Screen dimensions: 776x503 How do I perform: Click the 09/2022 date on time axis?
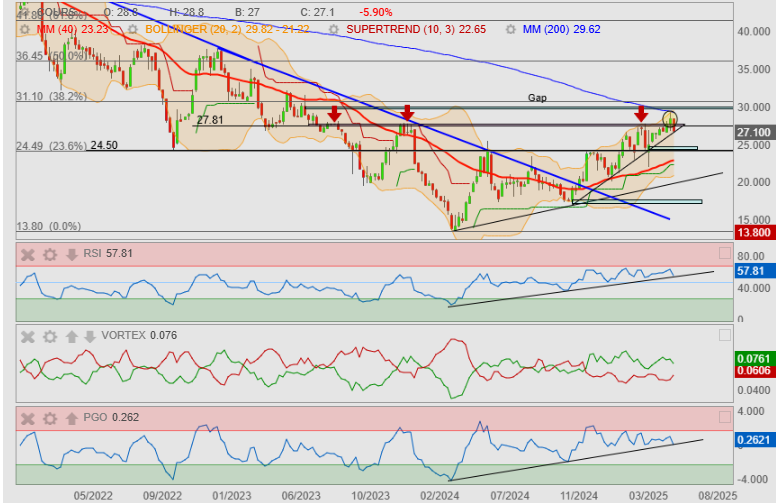pos(162,496)
